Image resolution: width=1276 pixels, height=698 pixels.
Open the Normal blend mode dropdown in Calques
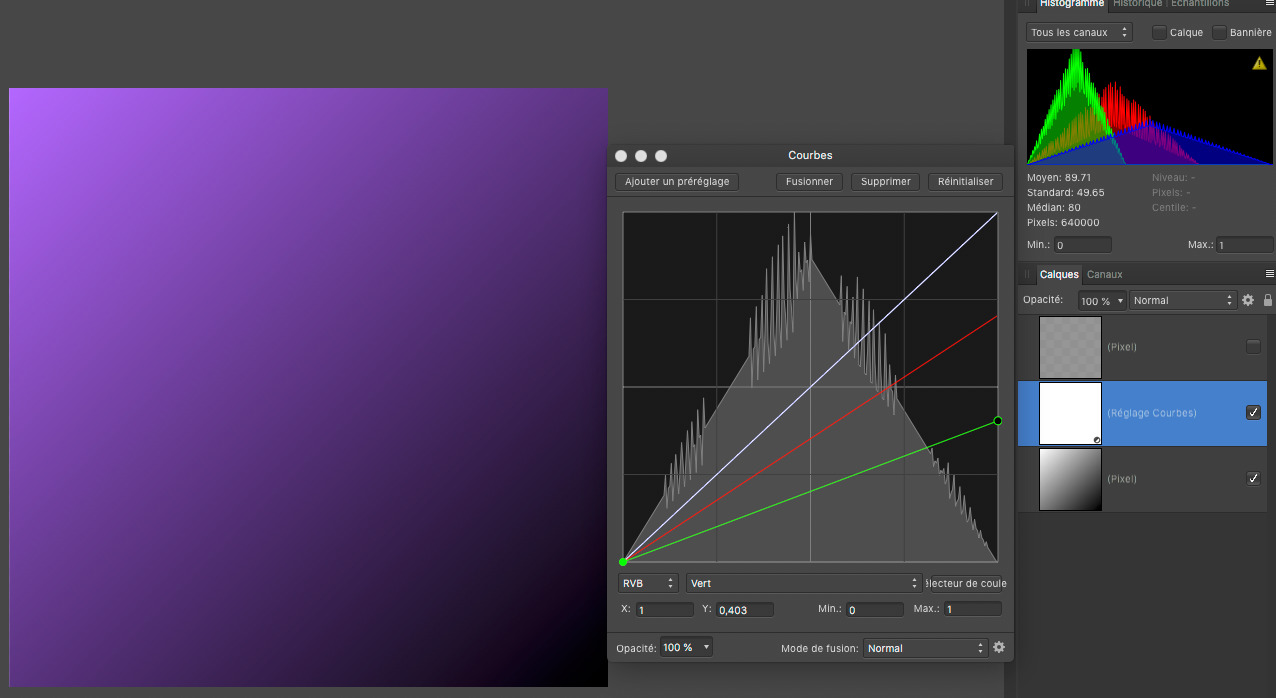1184,301
